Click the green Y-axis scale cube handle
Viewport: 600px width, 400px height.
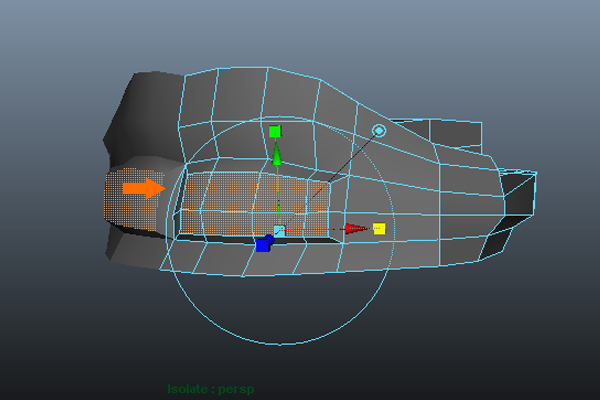[x=275, y=131]
